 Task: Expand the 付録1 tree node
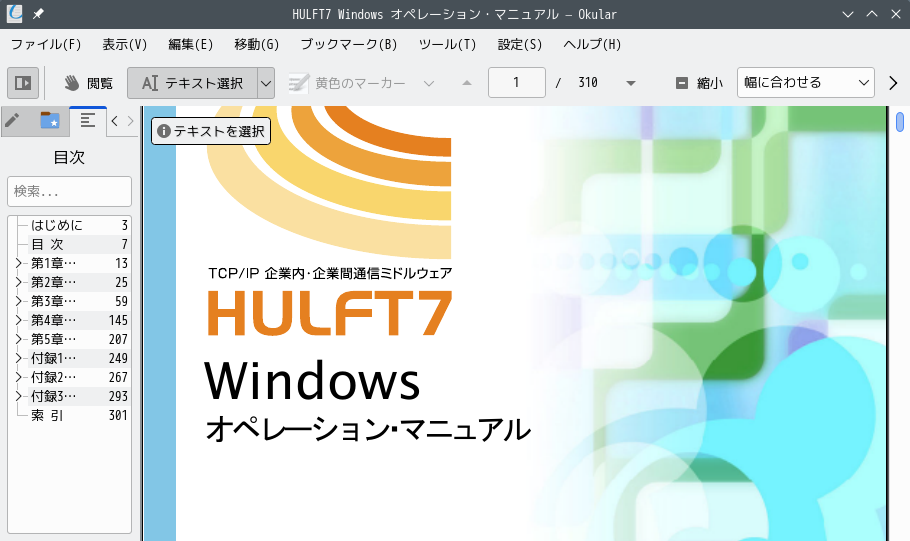[19, 358]
